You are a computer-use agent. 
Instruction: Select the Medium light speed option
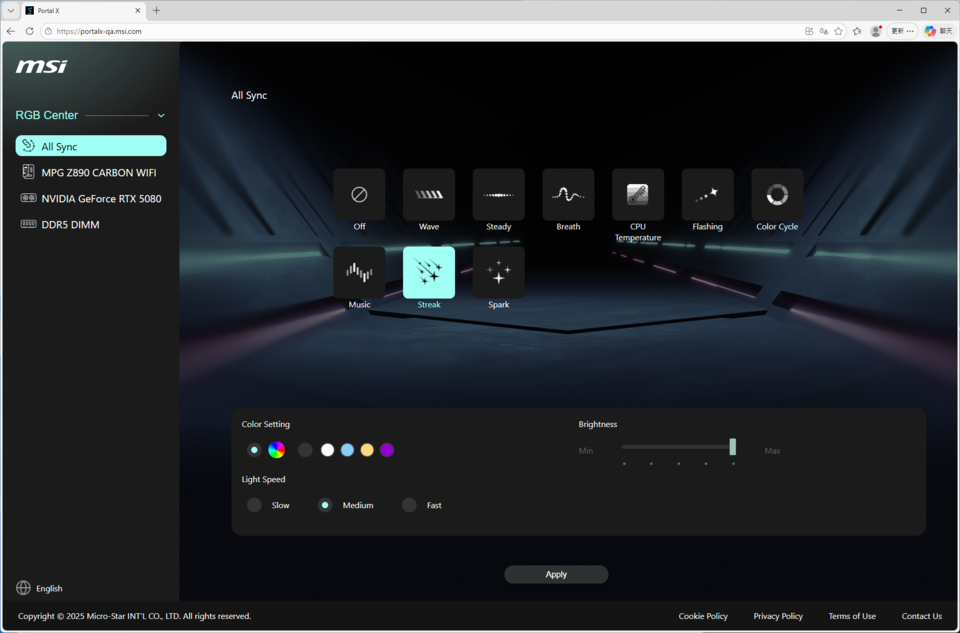click(325, 505)
